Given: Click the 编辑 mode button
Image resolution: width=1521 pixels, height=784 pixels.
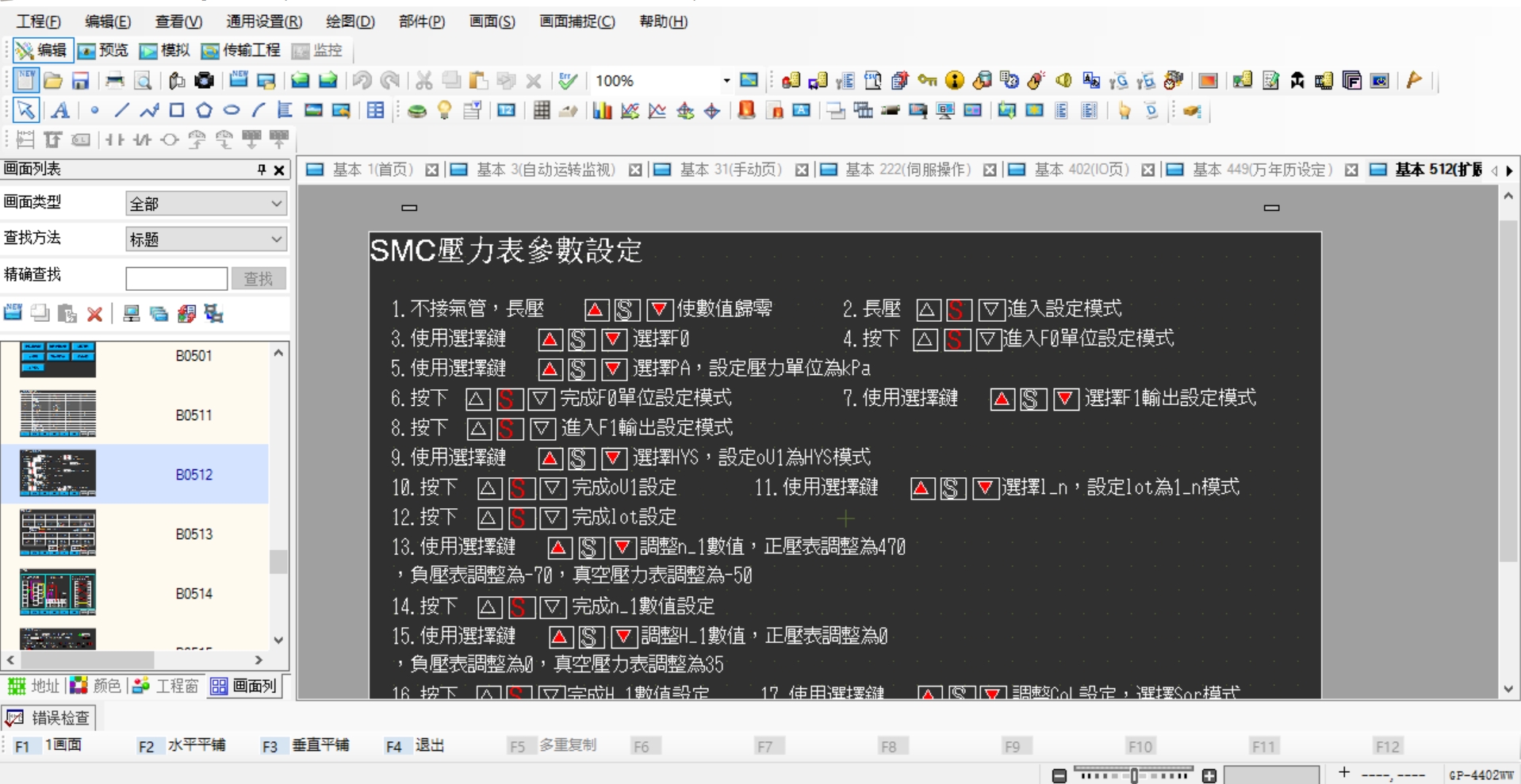Looking at the screenshot, I should [x=43, y=51].
